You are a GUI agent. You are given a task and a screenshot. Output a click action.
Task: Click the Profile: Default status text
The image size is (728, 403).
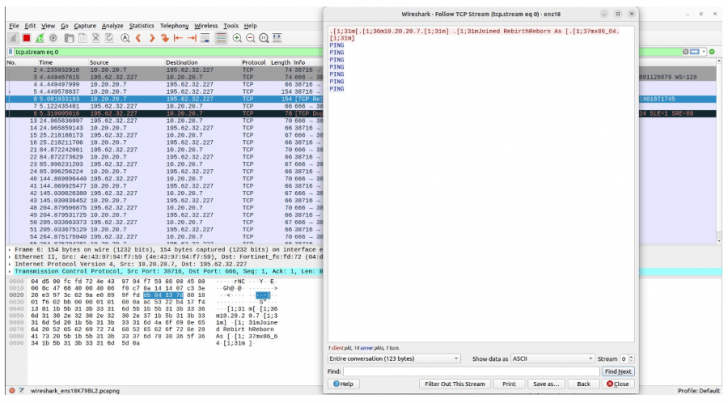point(698,391)
